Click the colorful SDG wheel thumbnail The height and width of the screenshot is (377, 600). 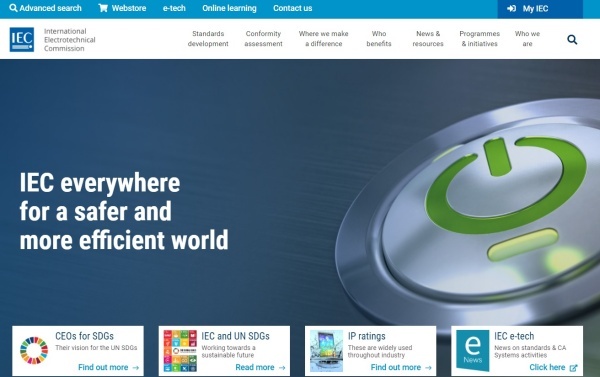click(x=34, y=350)
